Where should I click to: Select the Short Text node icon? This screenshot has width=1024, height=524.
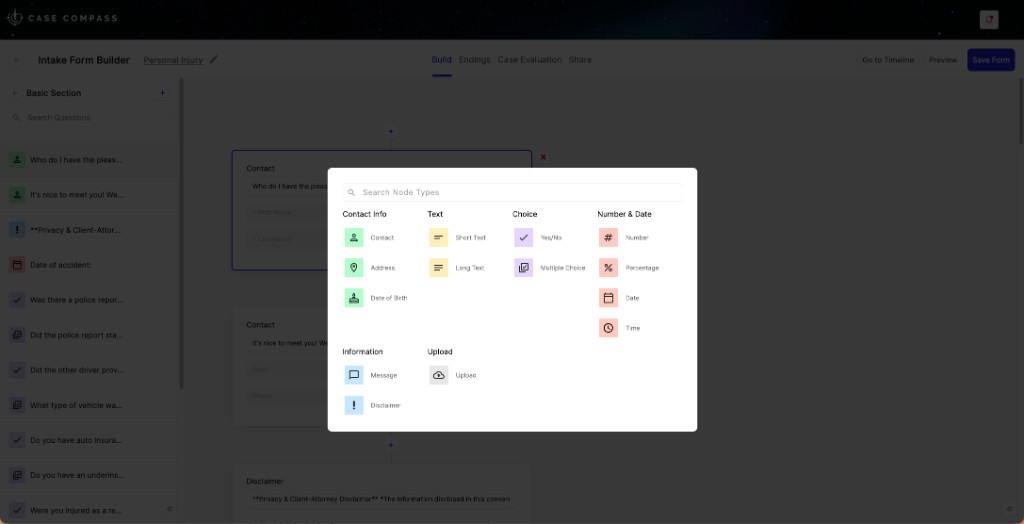(x=439, y=238)
